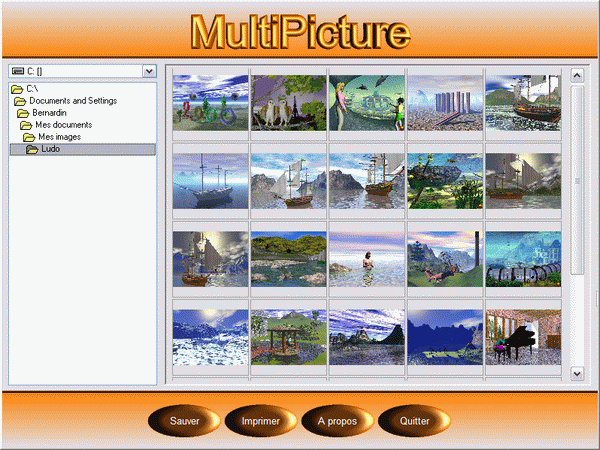The image size is (600, 450).
Task: Select the snowy mountains with sun thumbnail
Action: [x=210, y=337]
